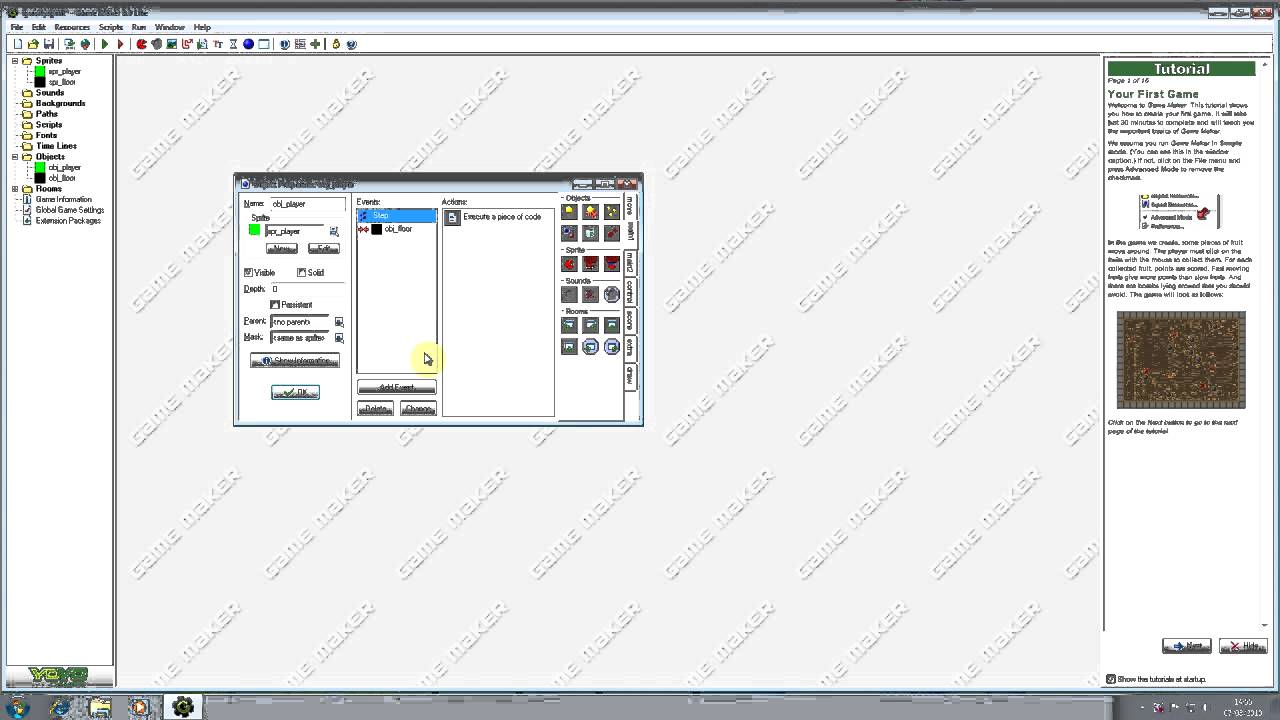Click the object Name input field
The width and height of the screenshot is (1280, 720).
308,204
